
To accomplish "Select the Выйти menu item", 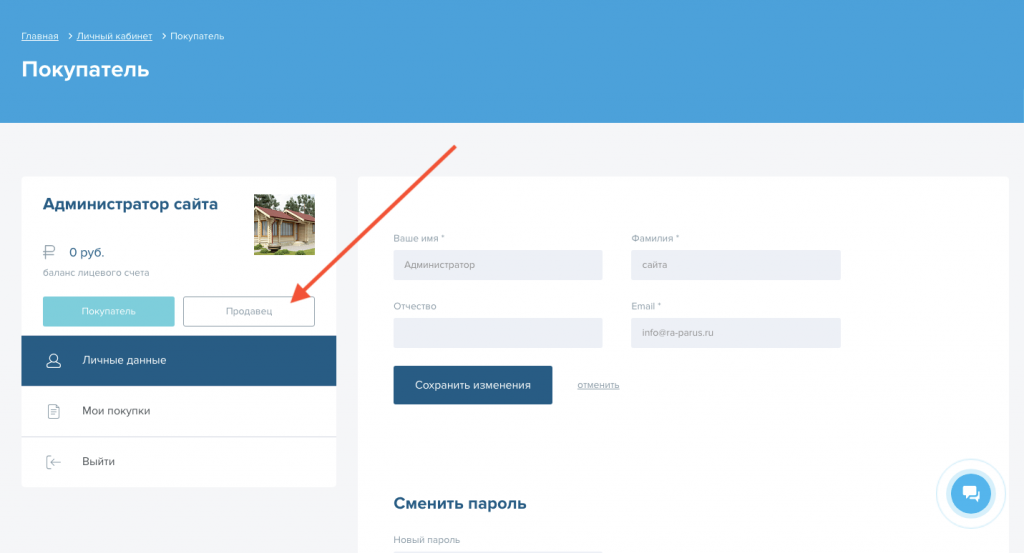I will [x=179, y=462].
